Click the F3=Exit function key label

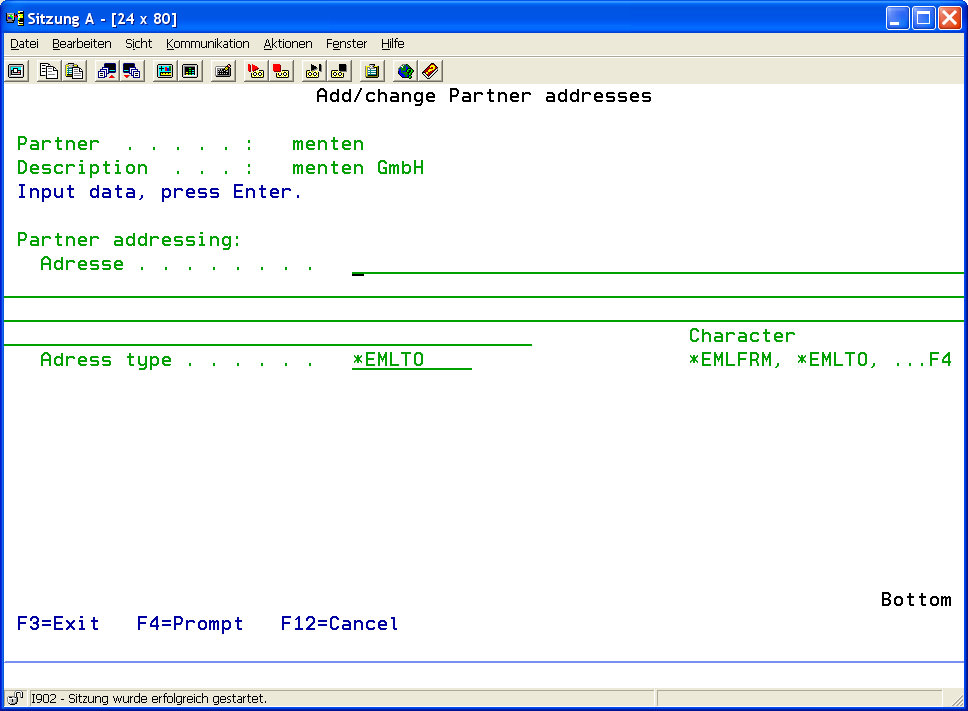58,624
